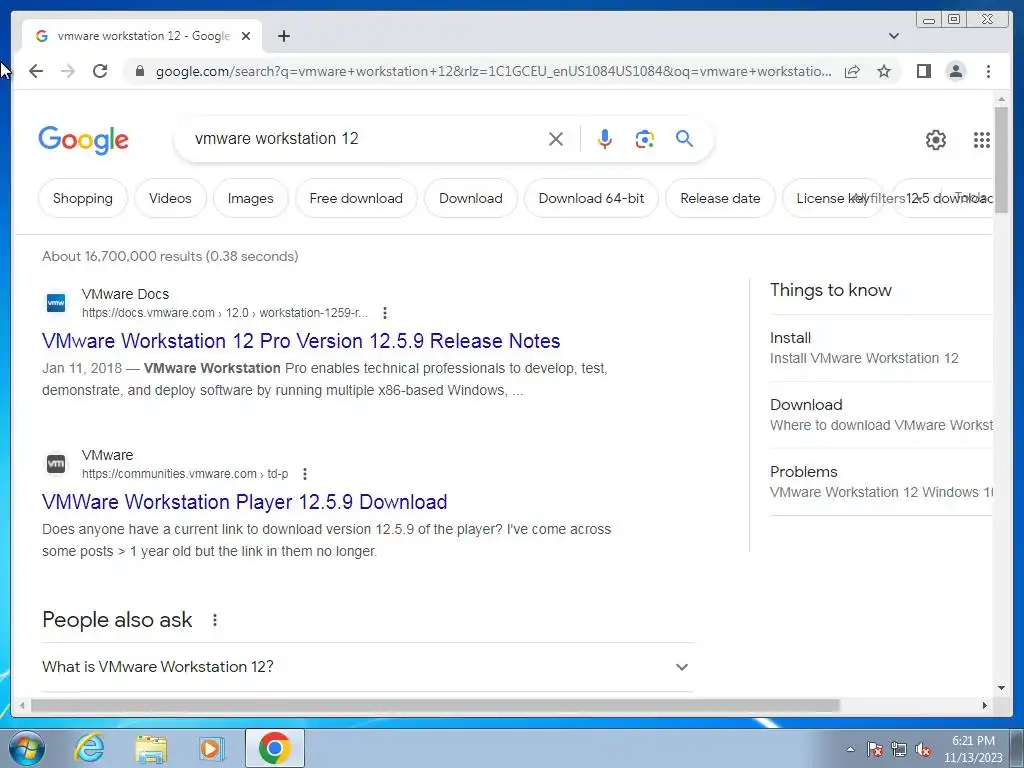1024x768 pixels.
Task: Select the Download 64-bit chip
Action: click(x=591, y=198)
